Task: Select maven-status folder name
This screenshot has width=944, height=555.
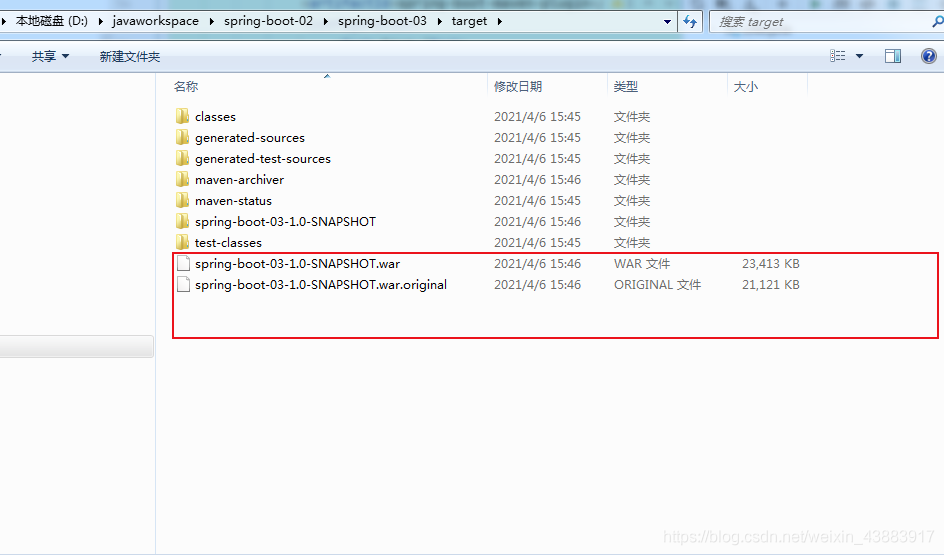Action: pos(233,201)
